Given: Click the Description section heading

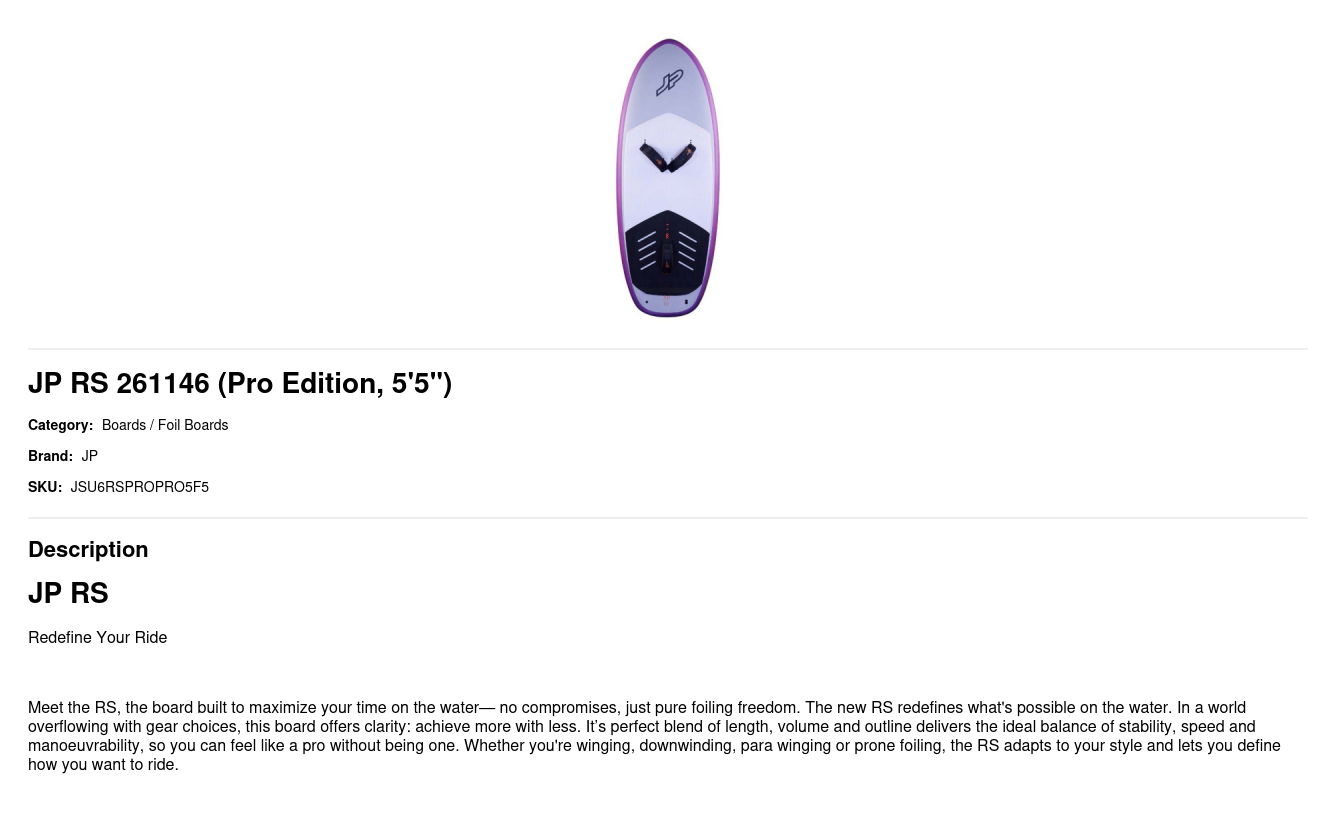Looking at the screenshot, I should coord(88,549).
